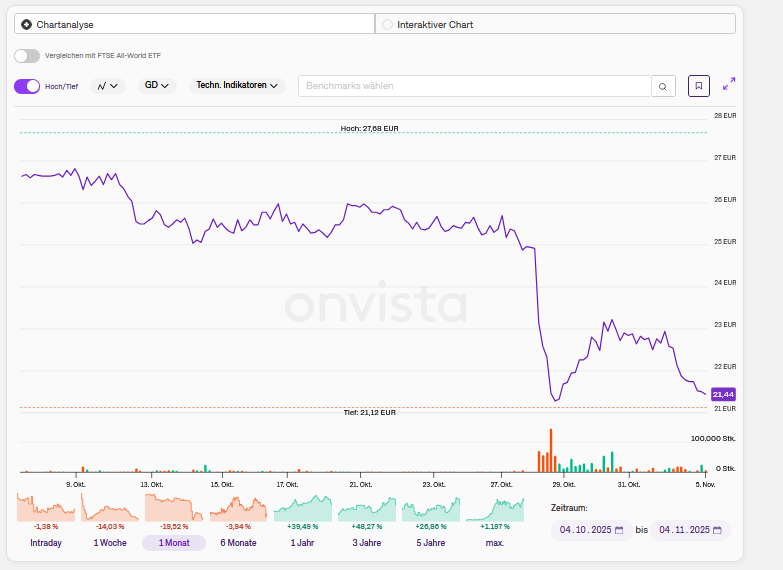Select the 6 Monate timeframe
Image resolution: width=783 pixels, height=570 pixels.
click(238, 543)
